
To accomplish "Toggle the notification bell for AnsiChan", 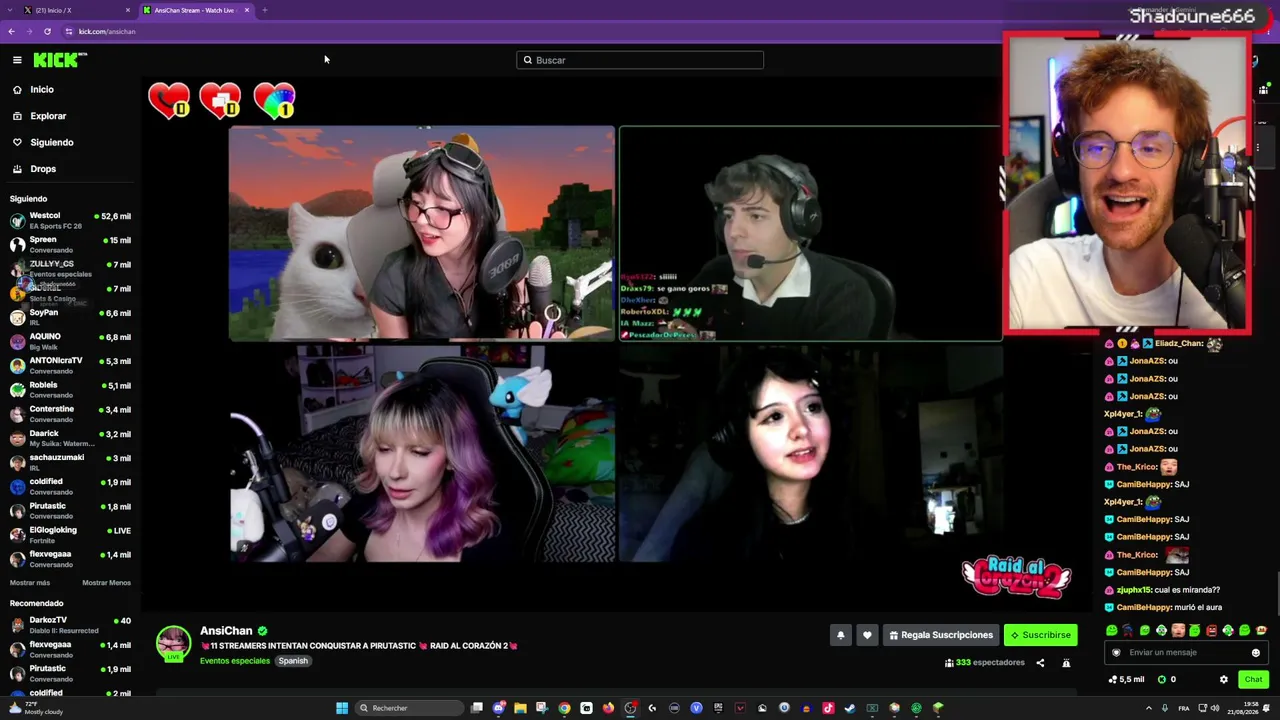I will point(841,635).
